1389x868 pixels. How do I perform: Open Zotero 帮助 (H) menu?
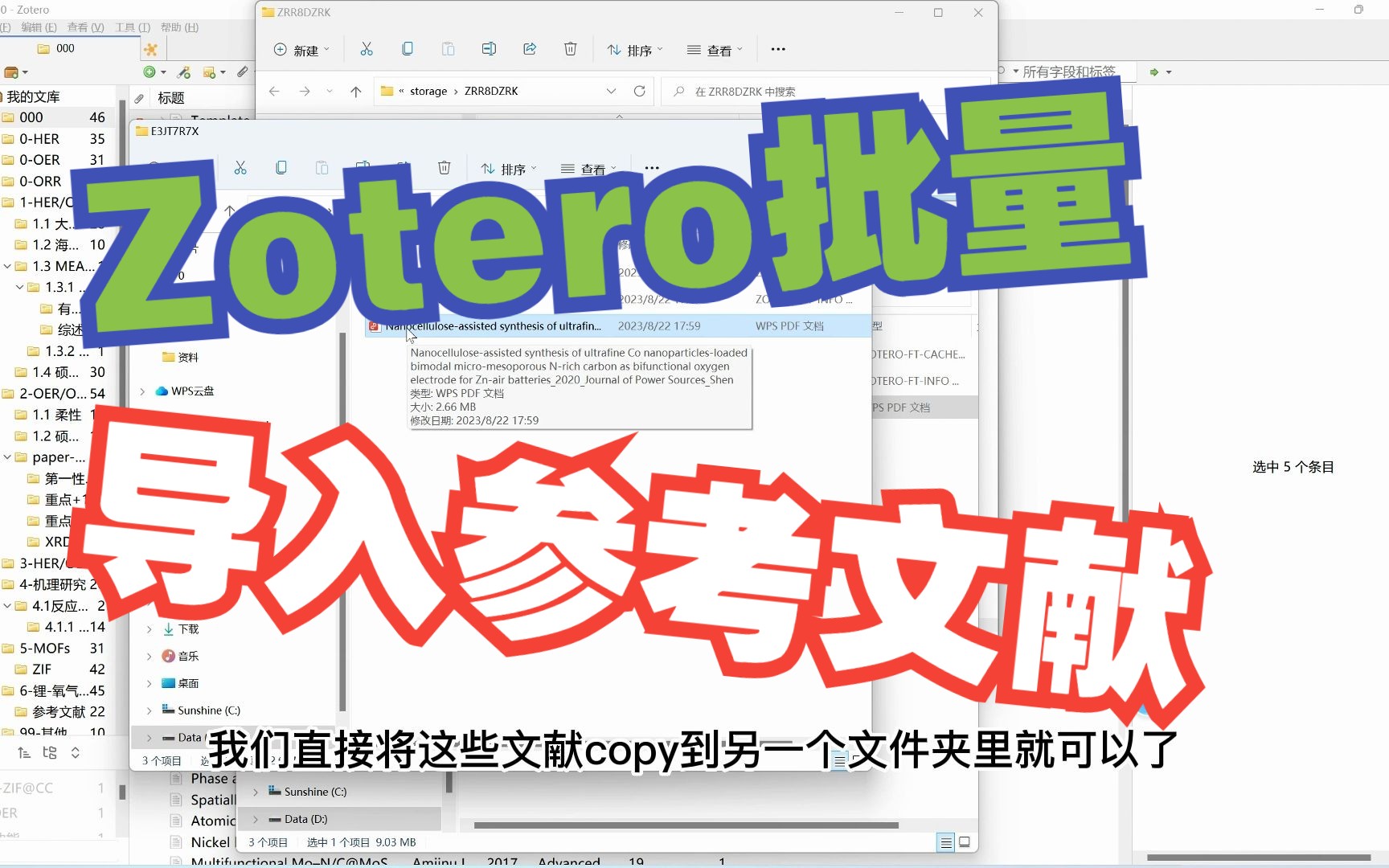[x=179, y=27]
